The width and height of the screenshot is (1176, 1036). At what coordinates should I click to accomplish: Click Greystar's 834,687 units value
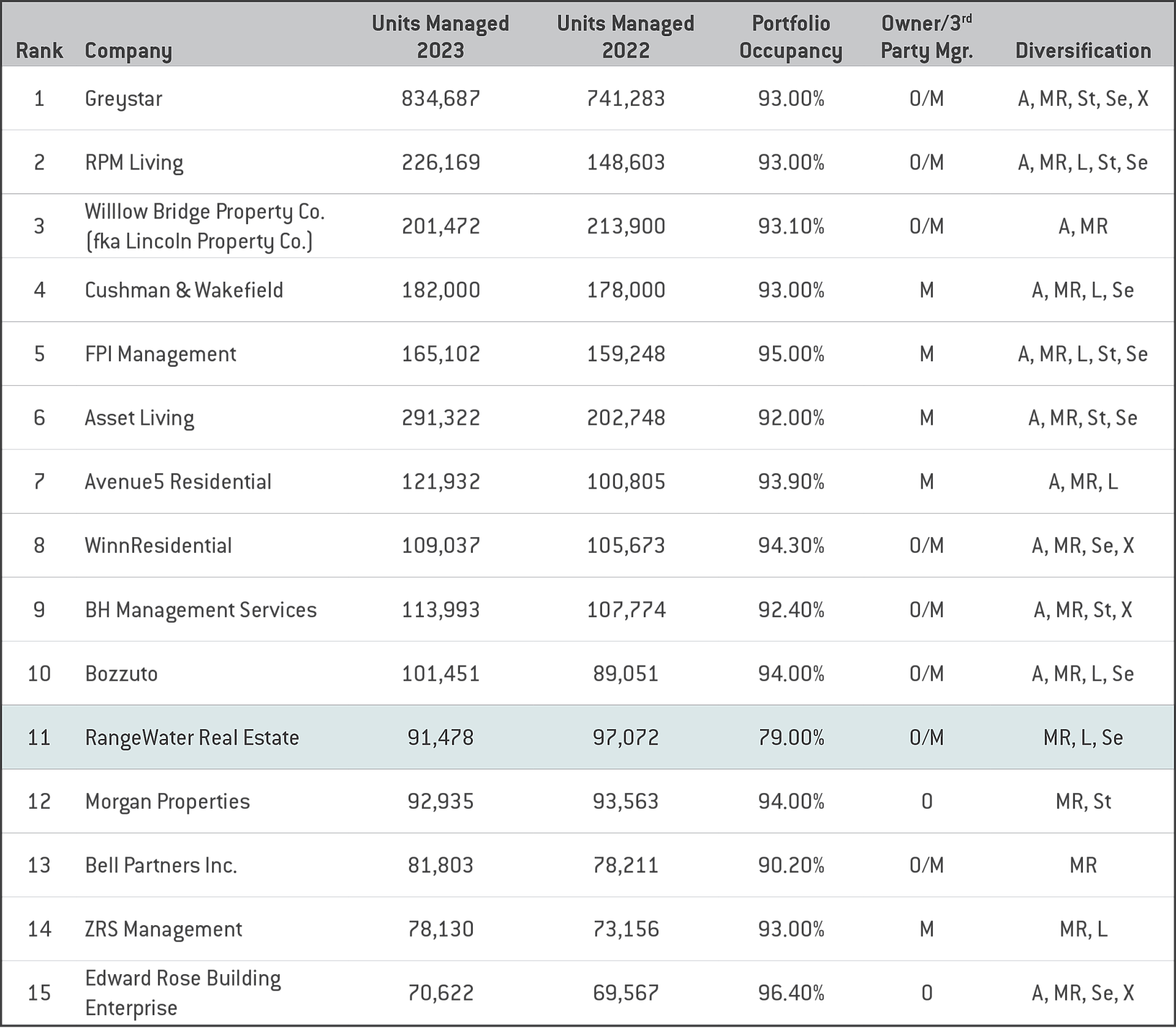click(x=440, y=99)
